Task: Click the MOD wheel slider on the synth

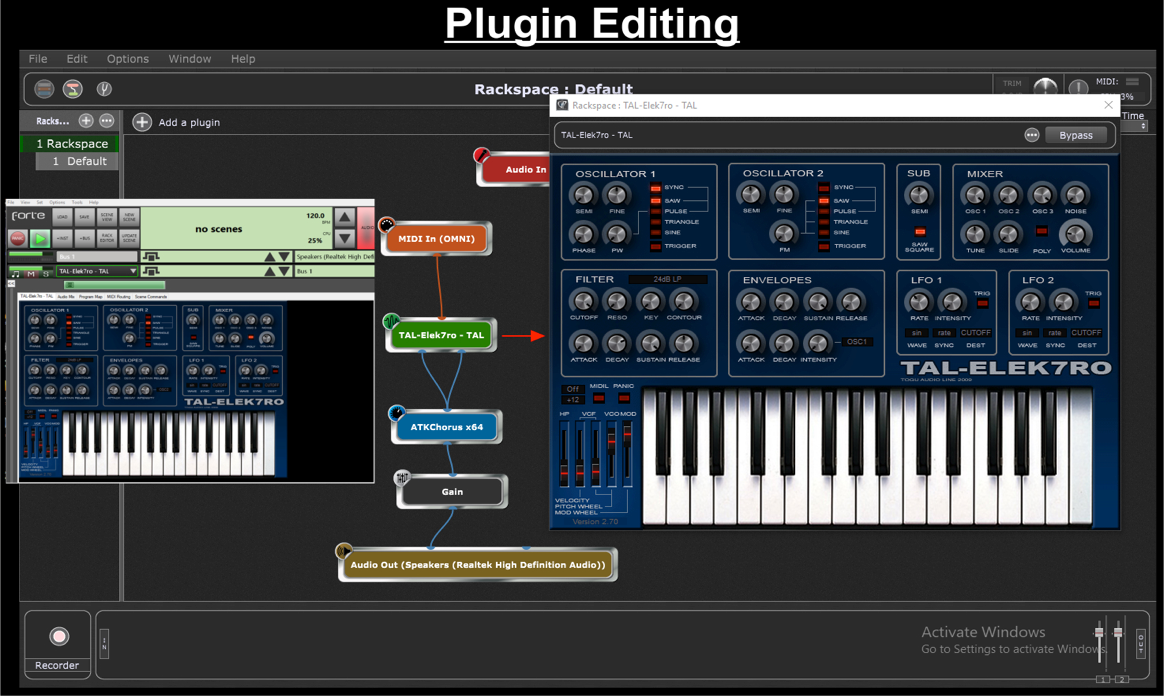Action: [627, 454]
